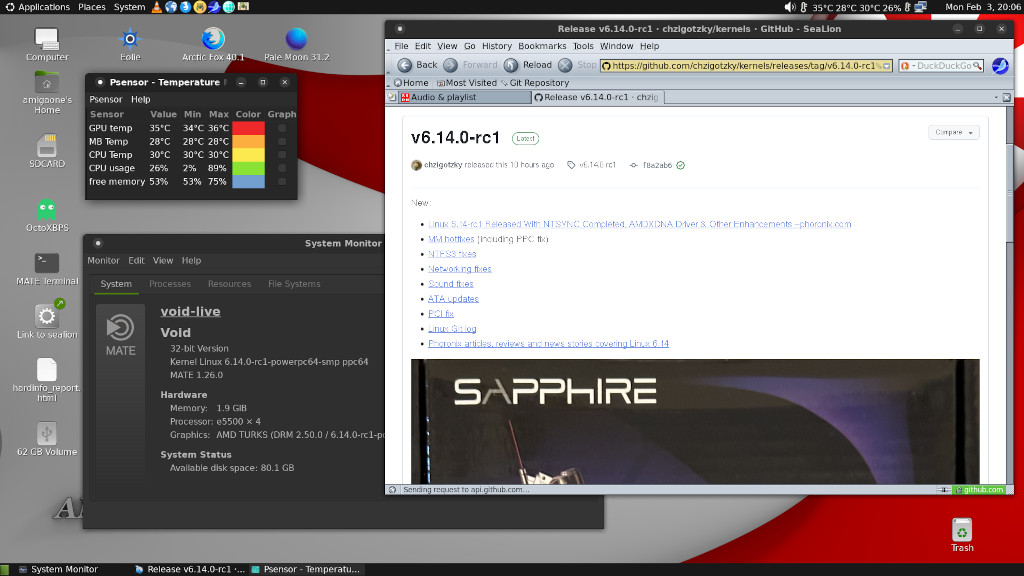
Task: Click the Reload button icon
Action: 511,65
